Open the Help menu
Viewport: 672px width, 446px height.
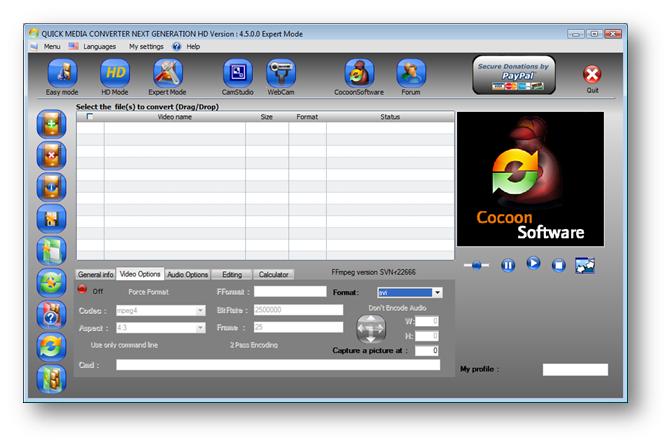click(193, 46)
